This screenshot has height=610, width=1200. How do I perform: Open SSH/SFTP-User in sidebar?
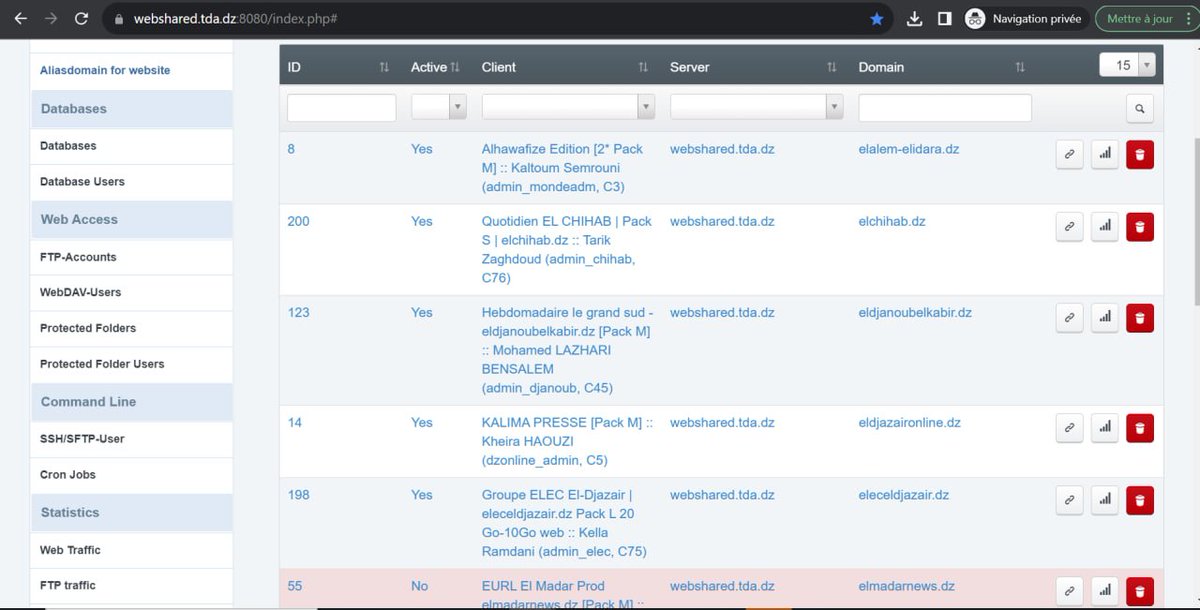pyautogui.click(x=82, y=439)
